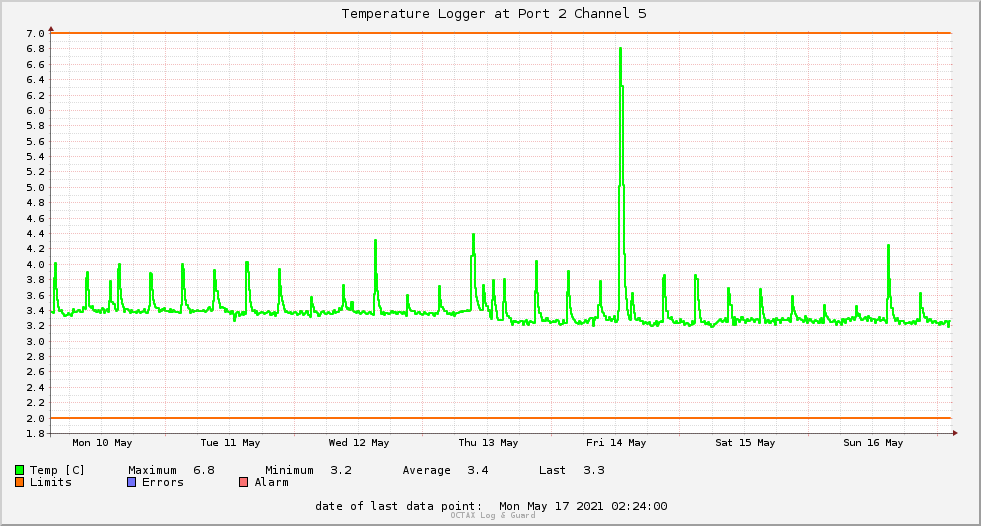Viewport: 981px width, 526px height.
Task: Click the 5.0 y-axis label
Action: (x=35, y=188)
